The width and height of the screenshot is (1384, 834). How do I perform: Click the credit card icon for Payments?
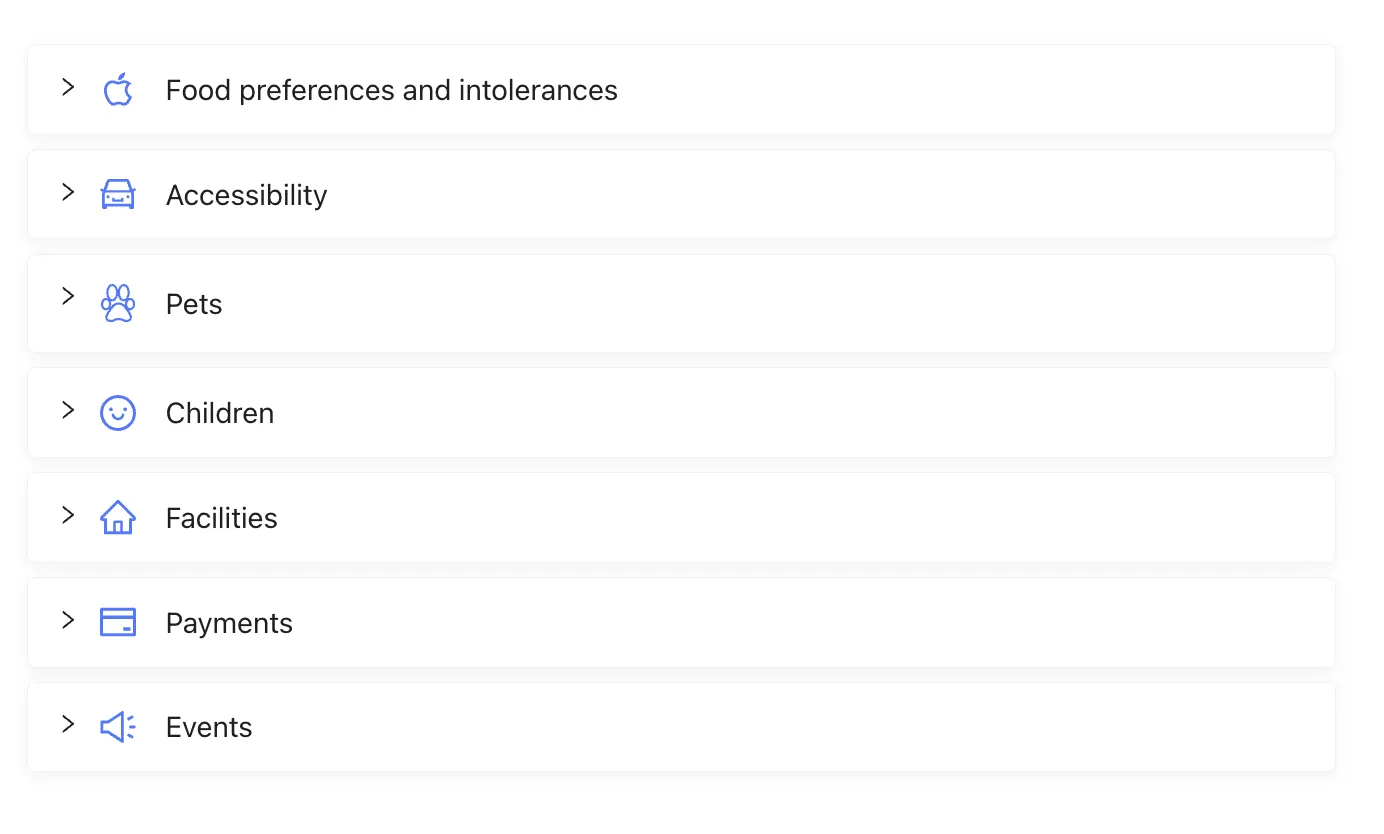point(118,622)
